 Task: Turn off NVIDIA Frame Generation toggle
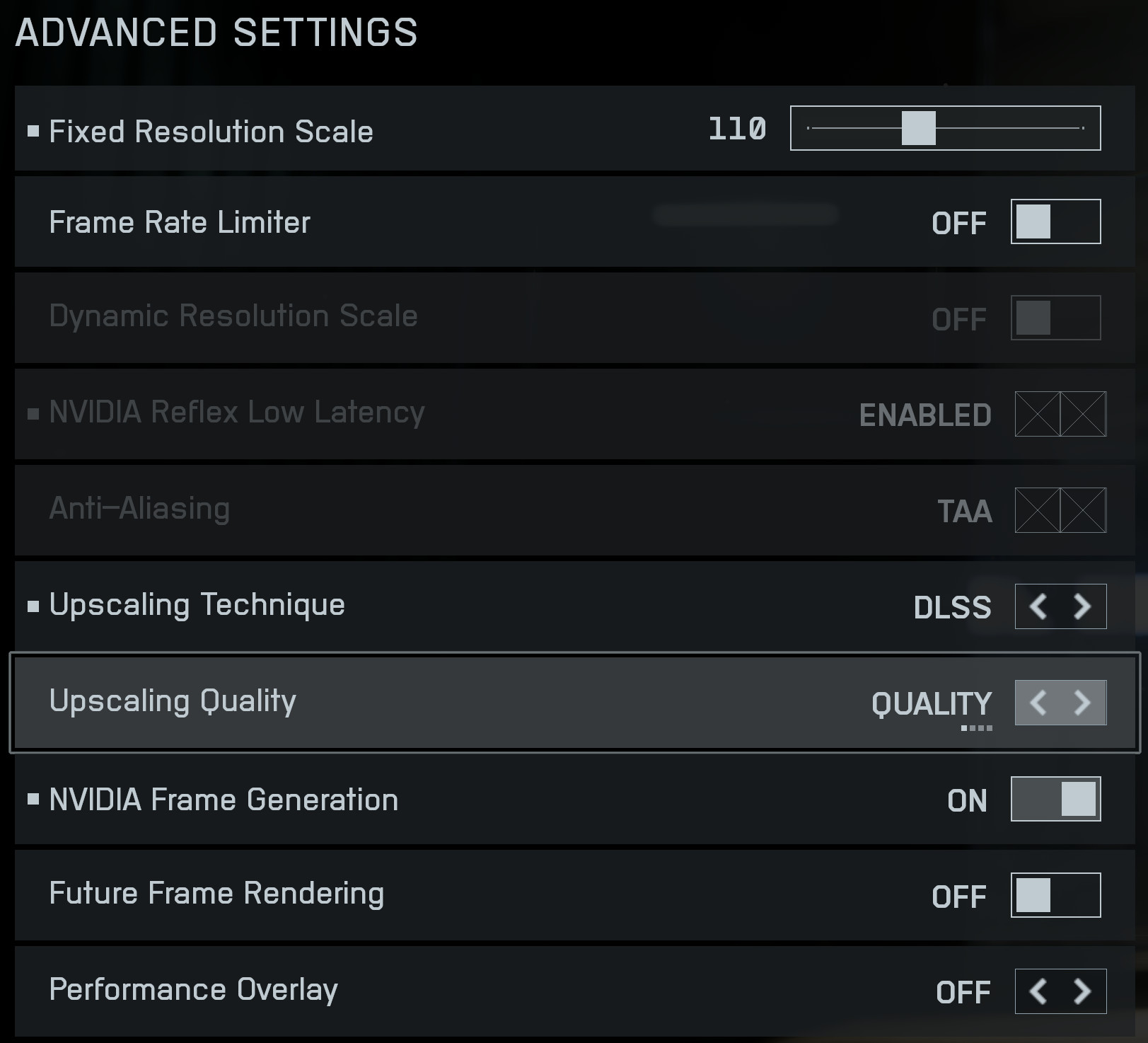click(1055, 799)
